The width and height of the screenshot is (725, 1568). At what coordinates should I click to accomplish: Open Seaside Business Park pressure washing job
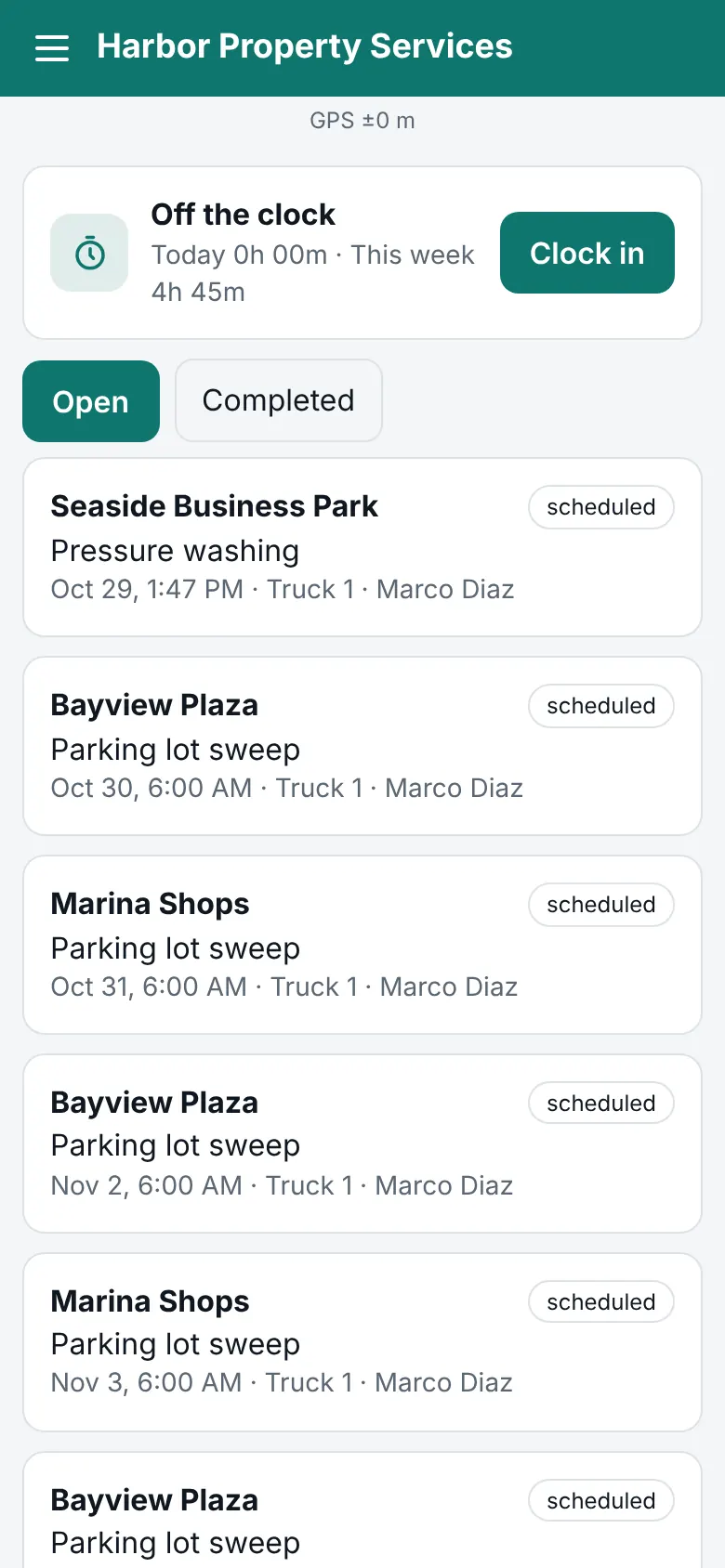click(362, 547)
